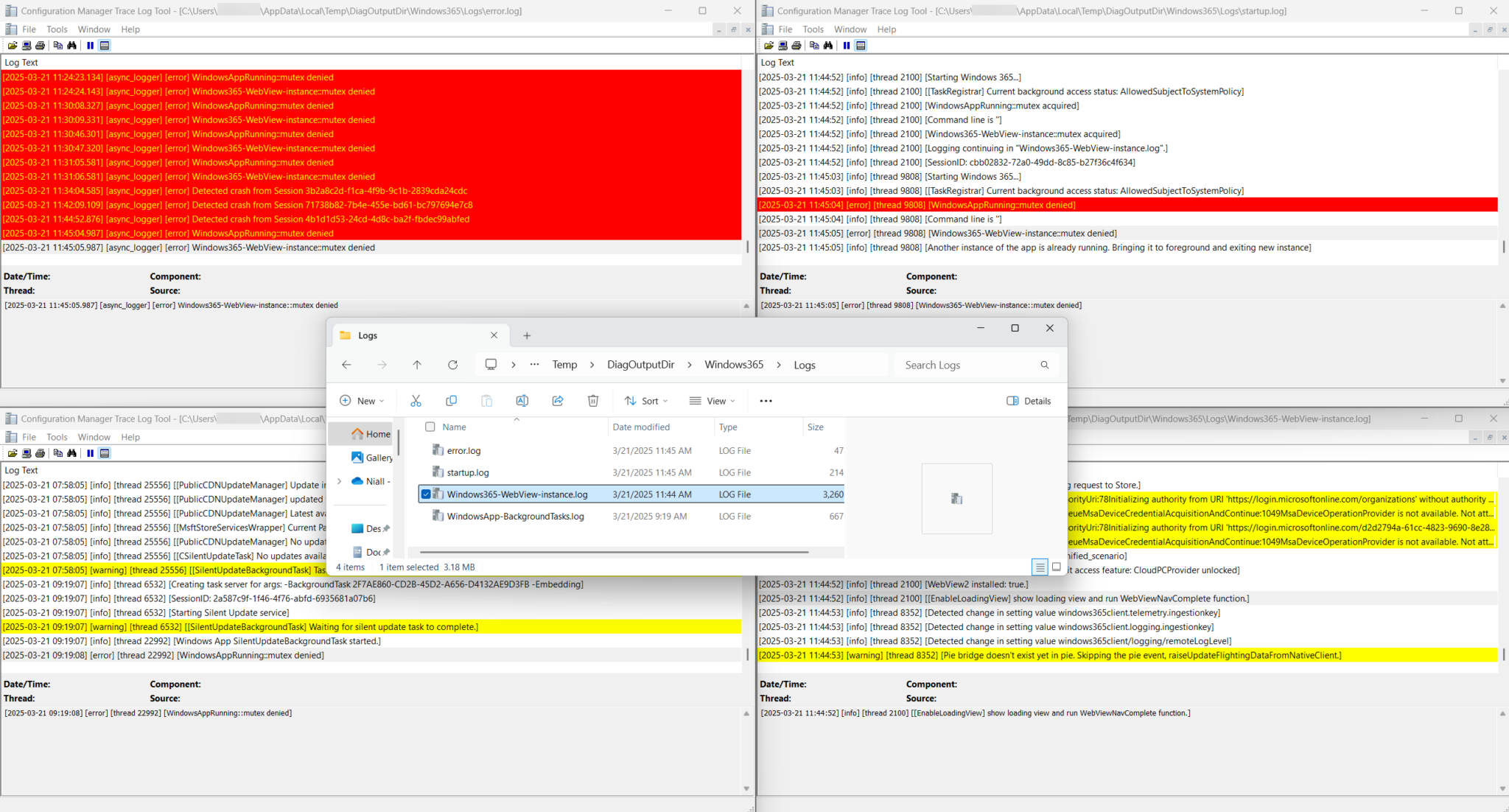This screenshot has width=1509, height=812.
Task: Open the Help menu in startup.log window
Action: (886, 29)
